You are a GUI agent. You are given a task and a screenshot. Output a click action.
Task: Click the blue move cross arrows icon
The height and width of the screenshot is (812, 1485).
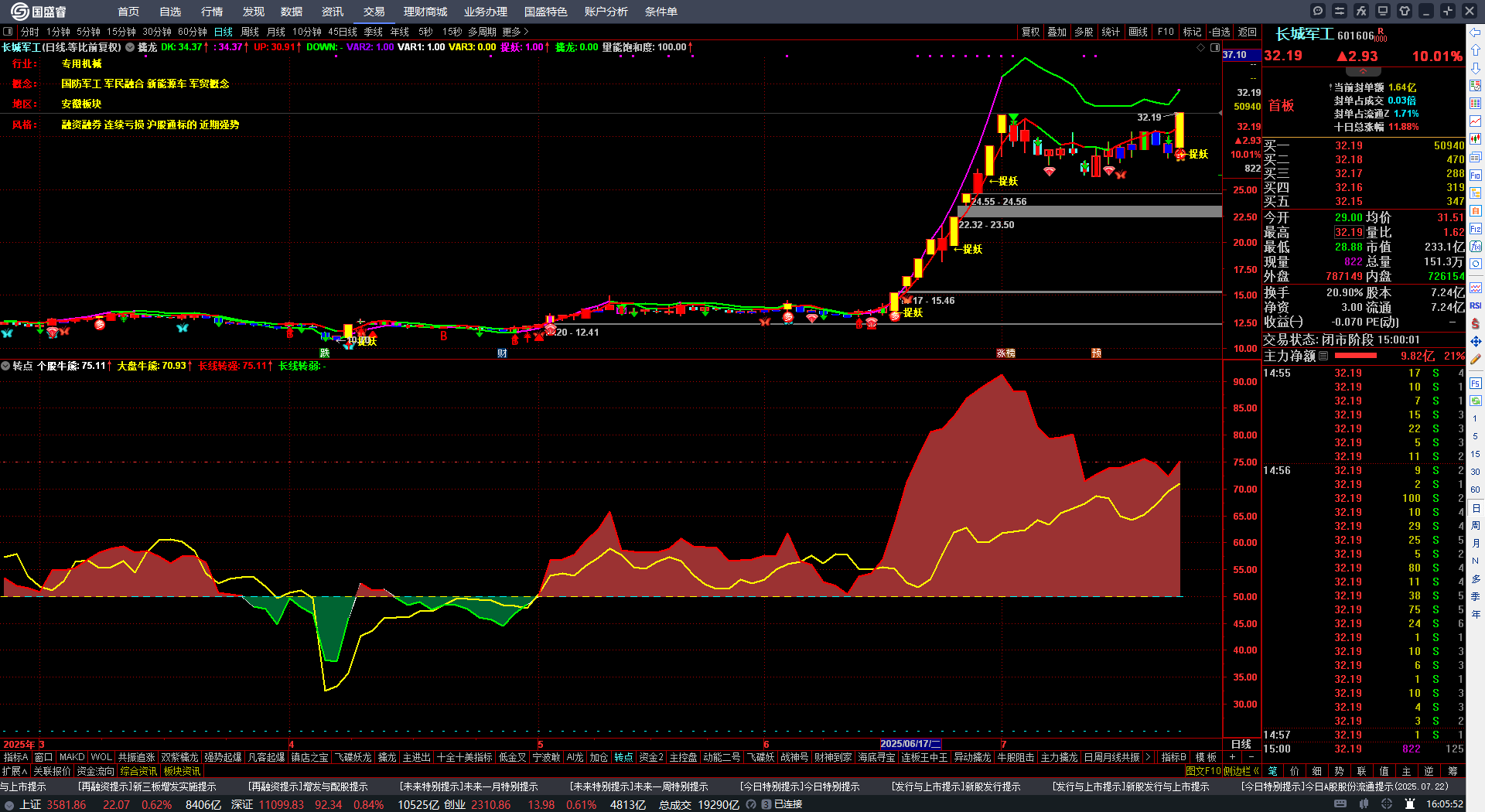click(1476, 341)
